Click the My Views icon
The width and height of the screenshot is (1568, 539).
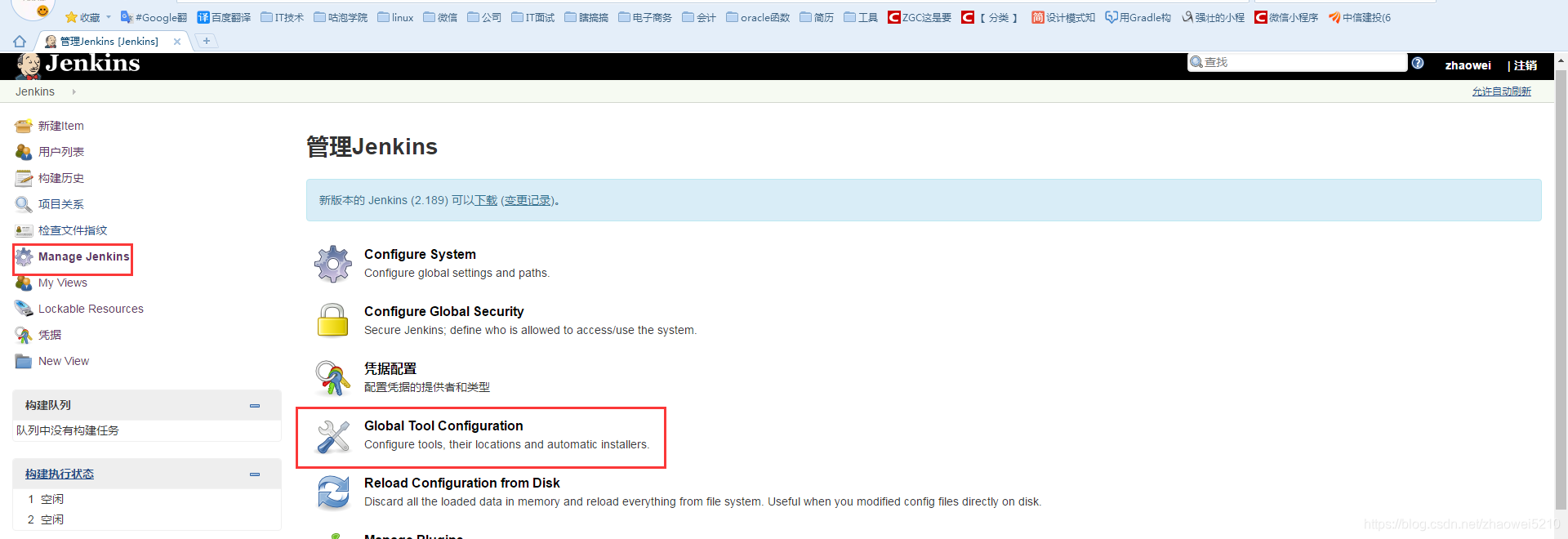click(24, 283)
